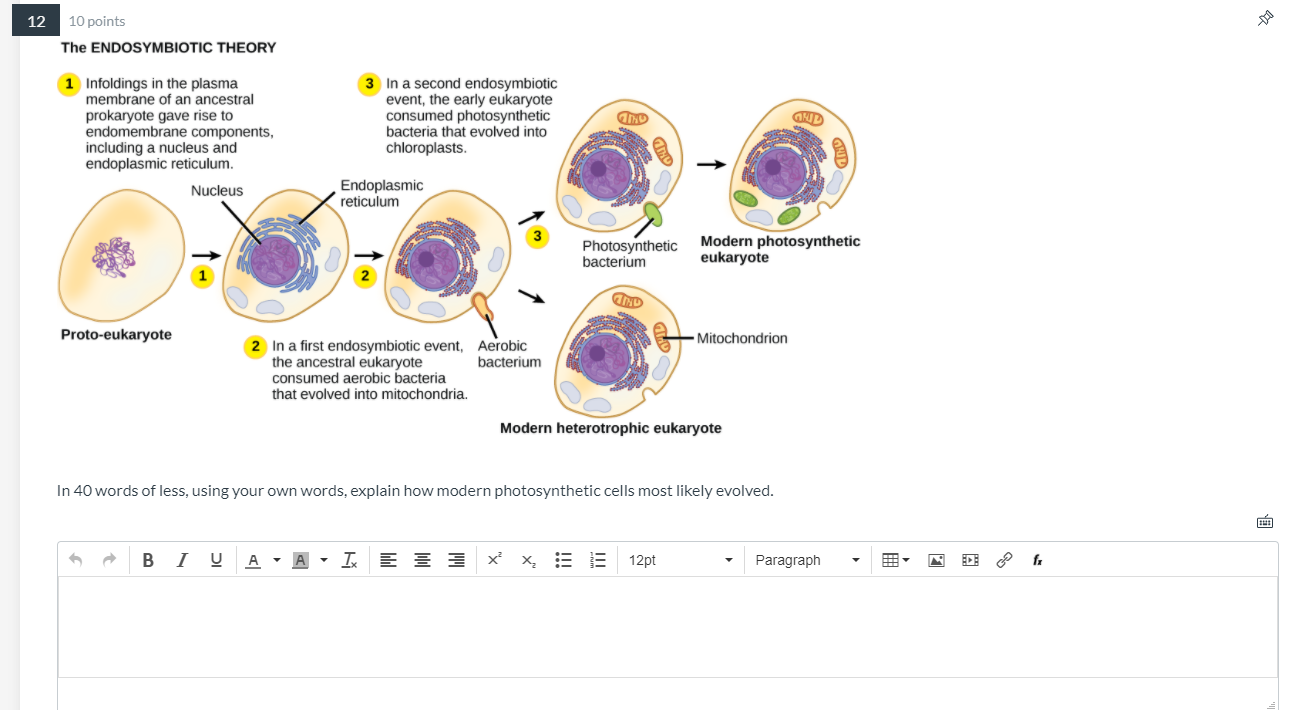Grab the editor resize handle corner

[x=1271, y=704]
